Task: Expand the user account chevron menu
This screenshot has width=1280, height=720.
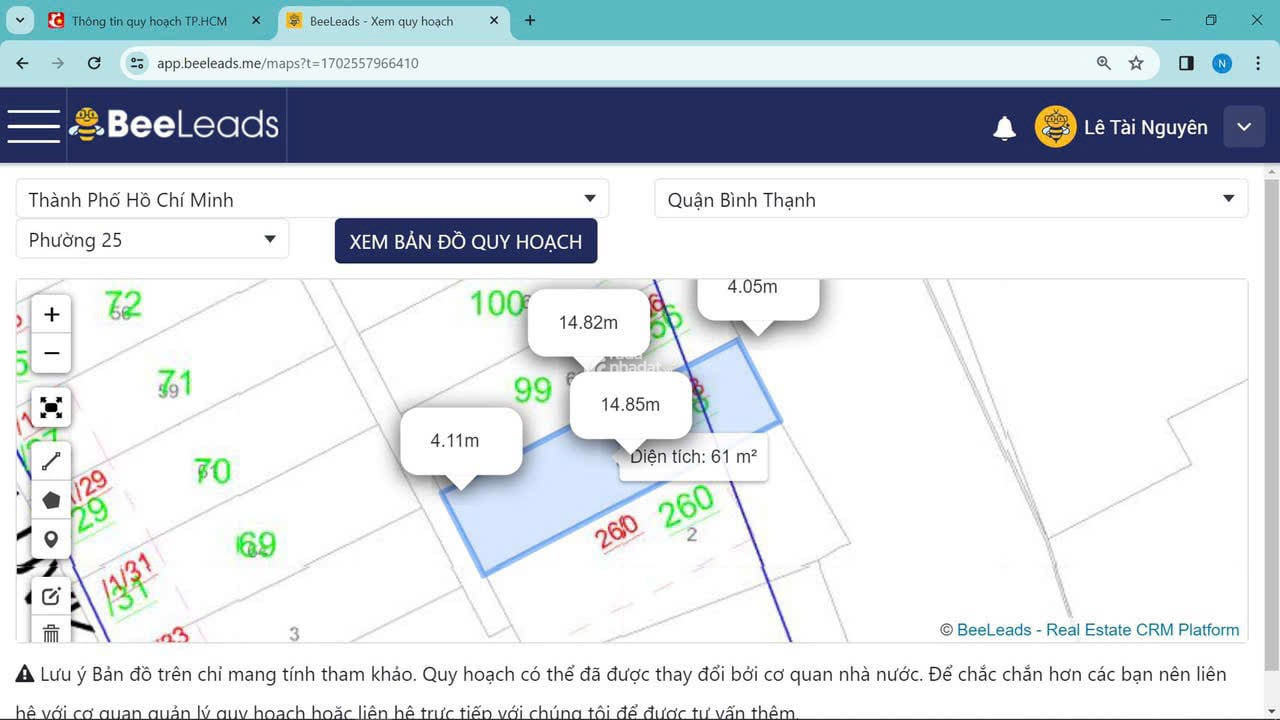Action: 1244,127
